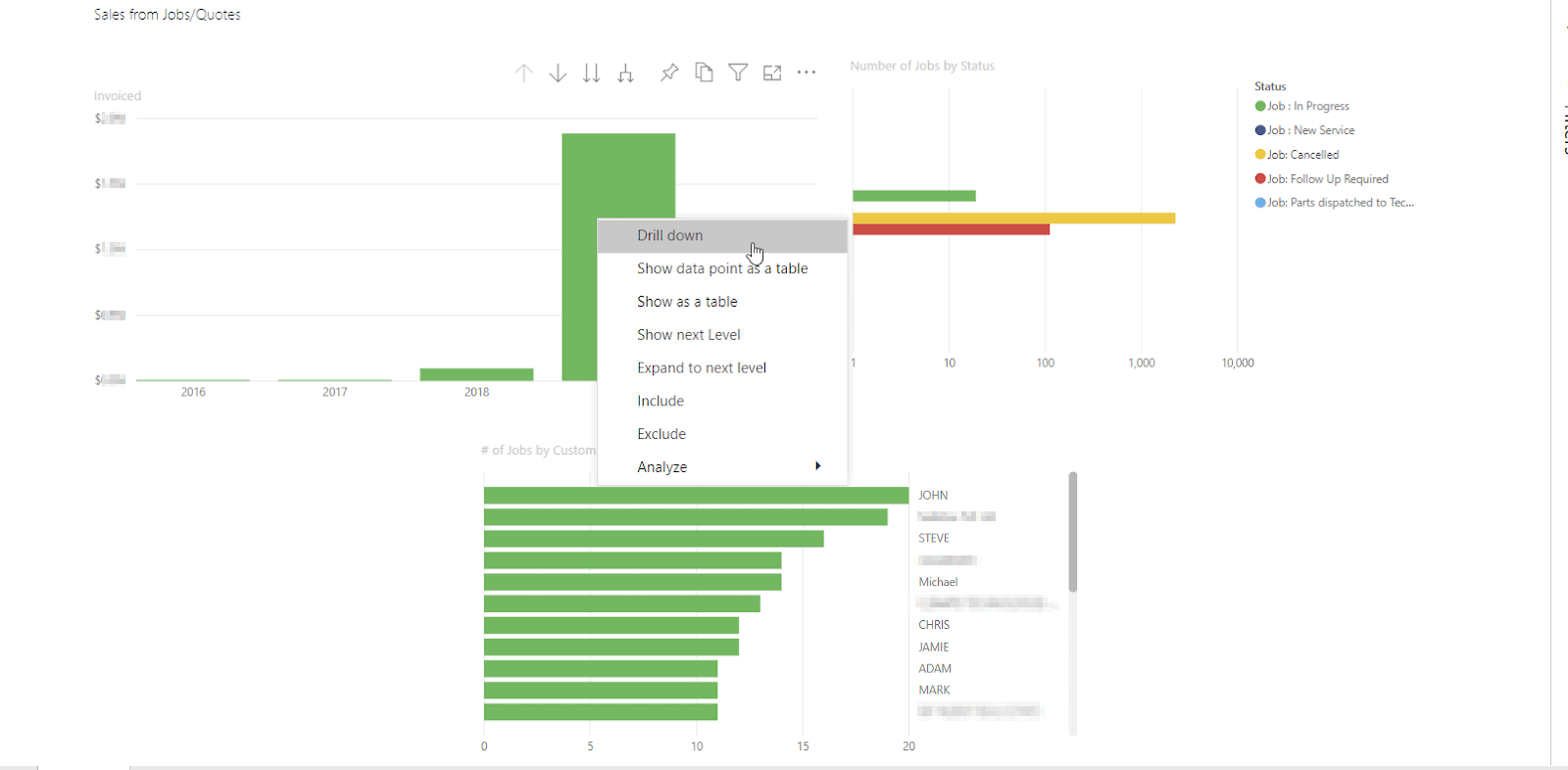Click the ADAM customer label
Image resolution: width=1568 pixels, height=770 pixels.
click(935, 669)
